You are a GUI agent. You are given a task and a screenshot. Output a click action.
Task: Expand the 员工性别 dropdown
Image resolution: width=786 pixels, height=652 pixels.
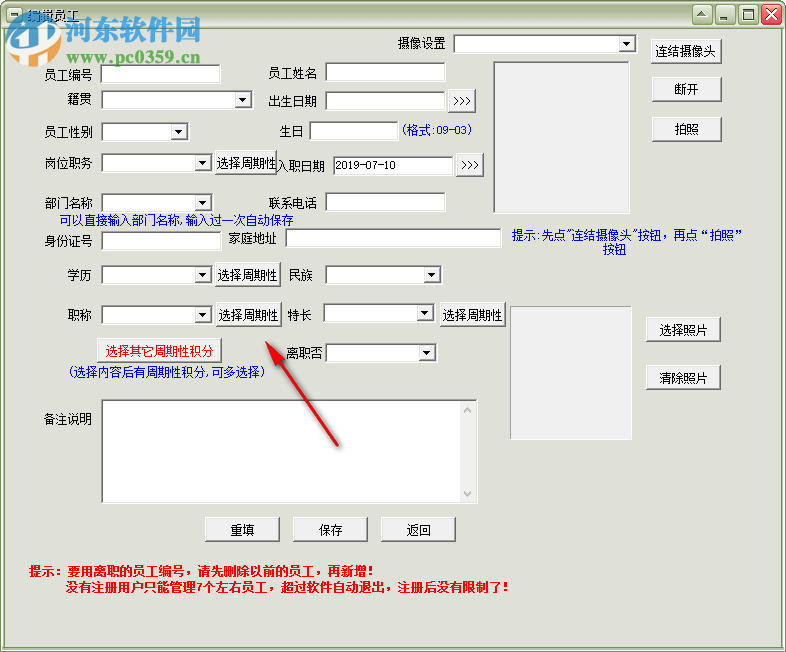point(178,132)
